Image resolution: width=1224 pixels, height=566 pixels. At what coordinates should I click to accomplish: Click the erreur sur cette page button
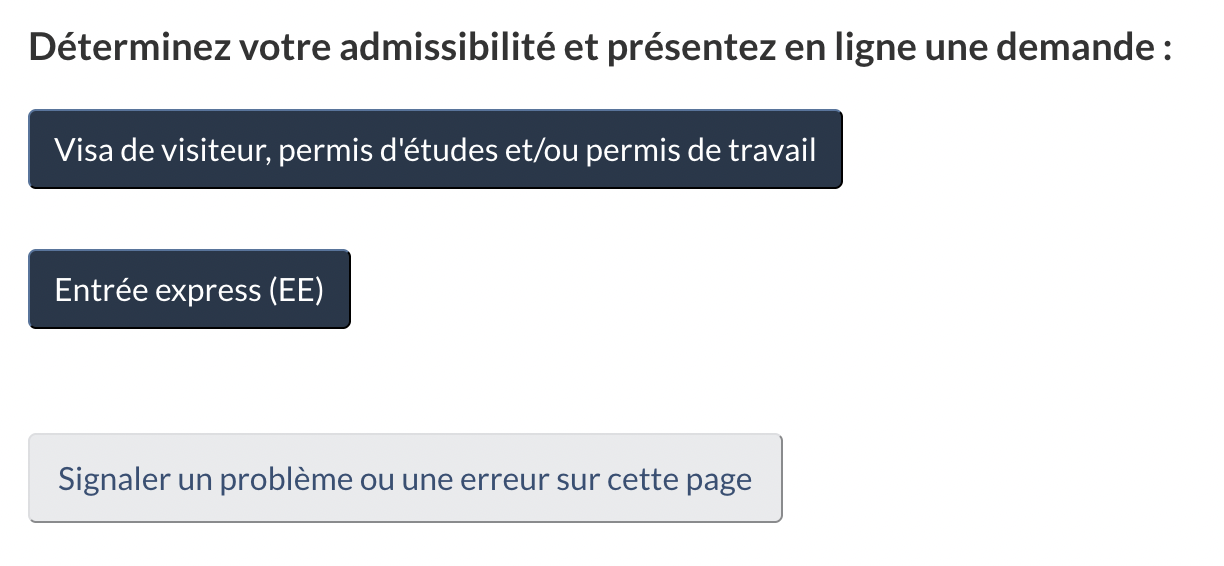point(405,478)
